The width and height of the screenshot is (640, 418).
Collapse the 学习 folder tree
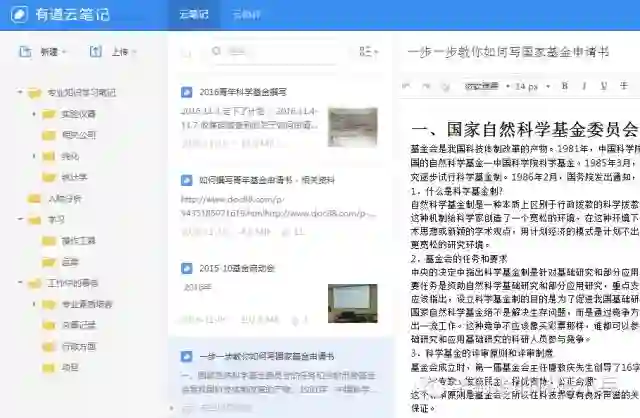(x=20, y=219)
